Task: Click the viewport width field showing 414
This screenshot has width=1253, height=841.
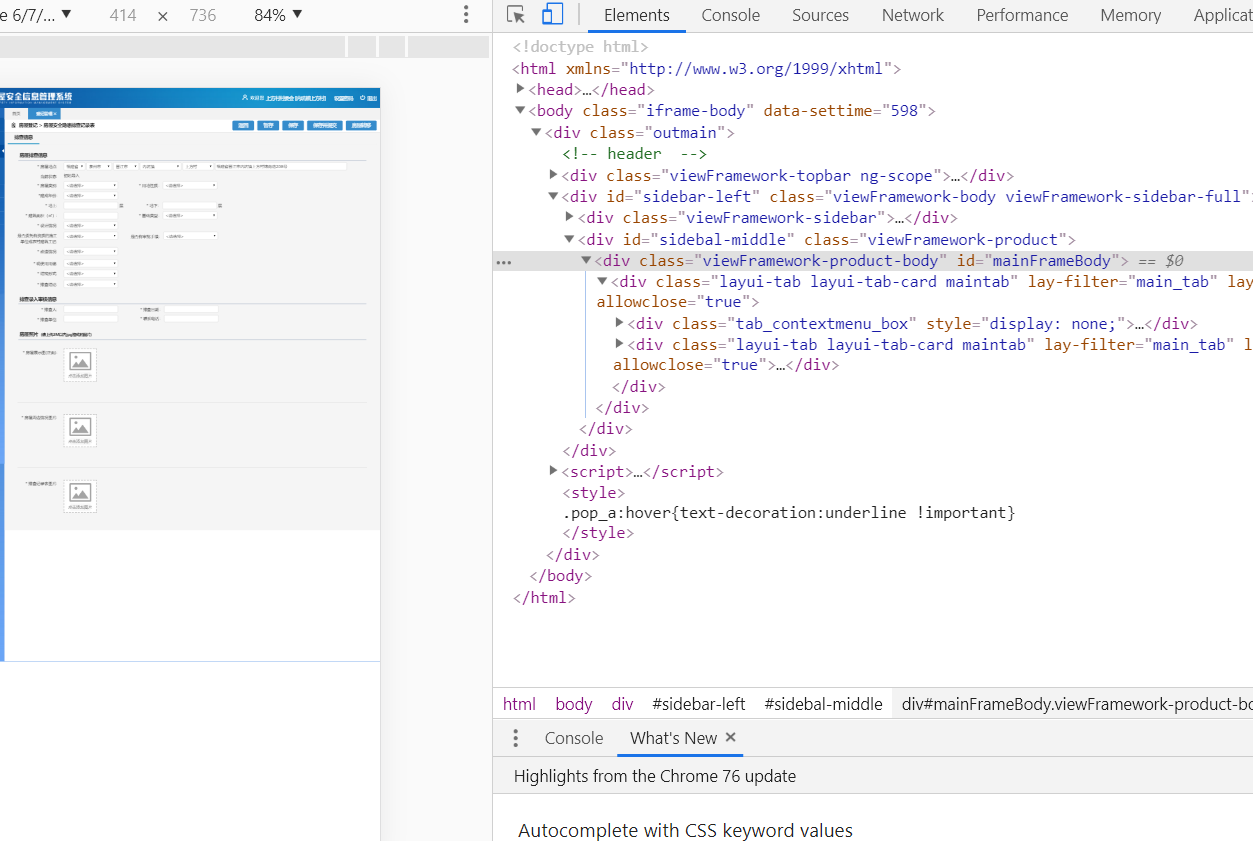Action: 123,15
